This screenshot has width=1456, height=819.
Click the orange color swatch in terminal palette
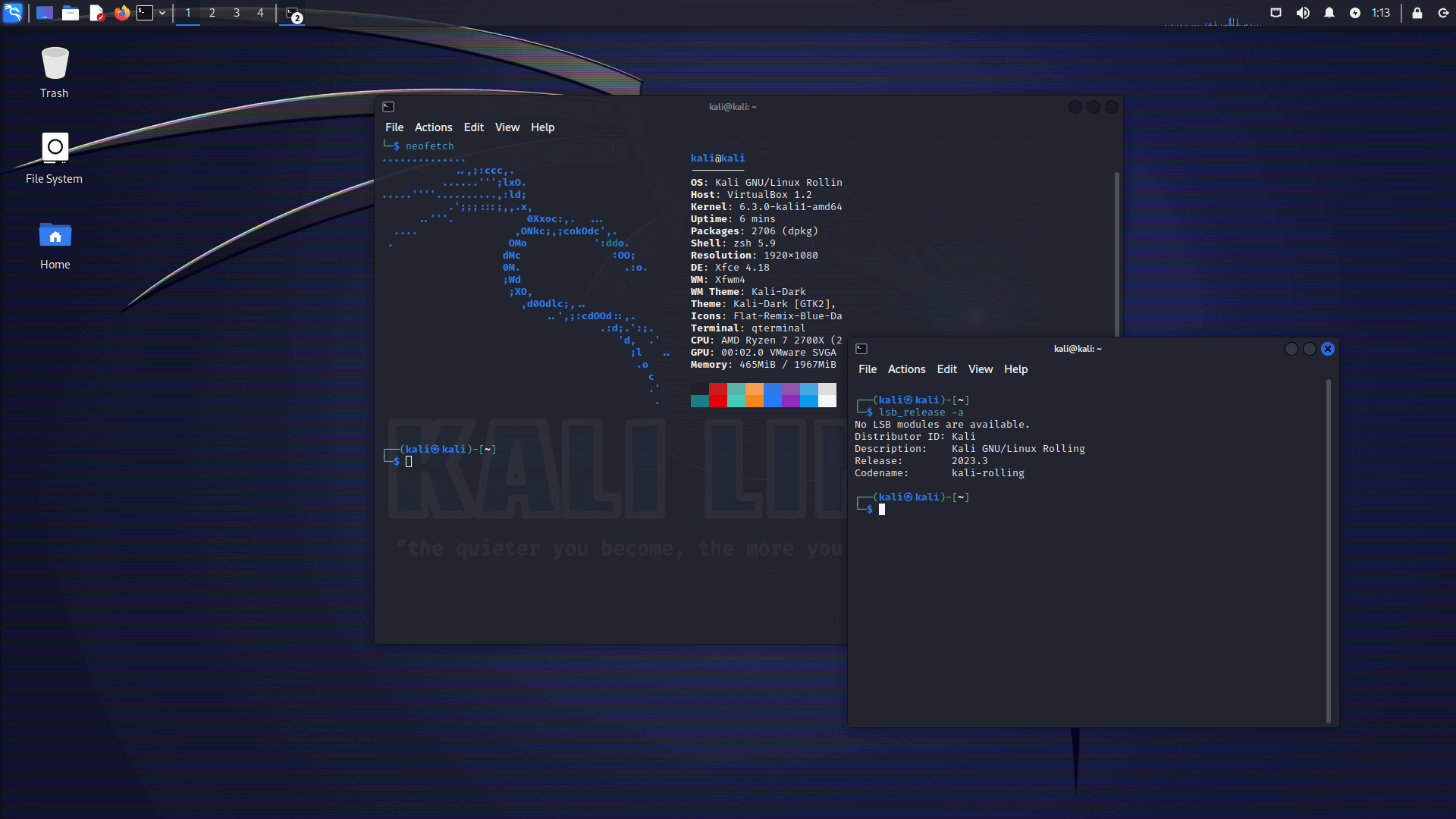point(754,396)
